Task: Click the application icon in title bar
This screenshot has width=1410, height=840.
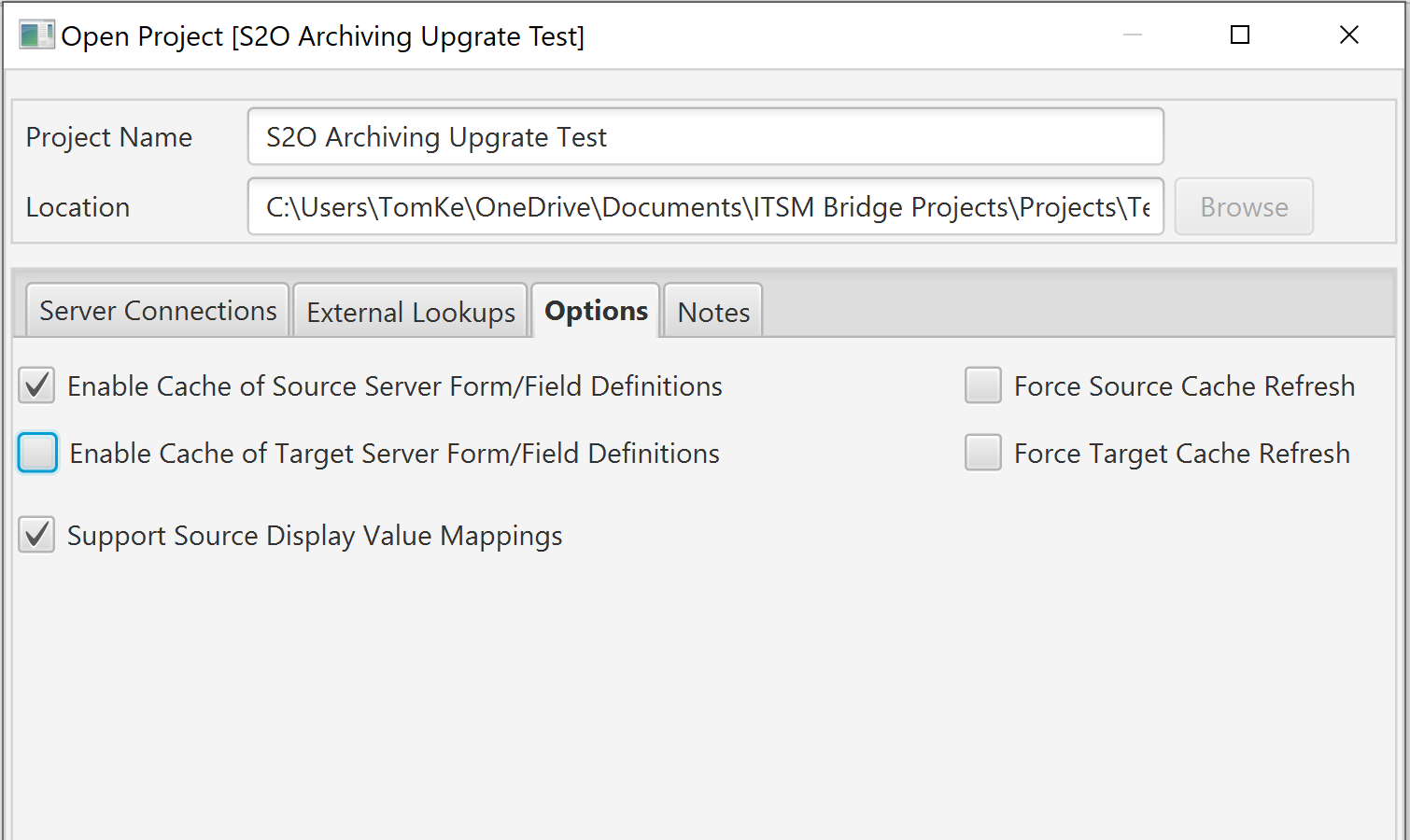Action: 36,35
